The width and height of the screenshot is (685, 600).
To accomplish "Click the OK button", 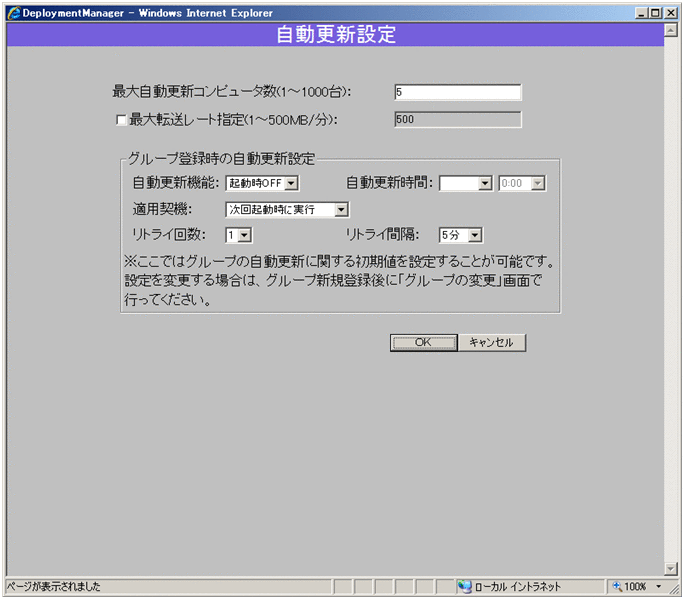I will [x=423, y=343].
